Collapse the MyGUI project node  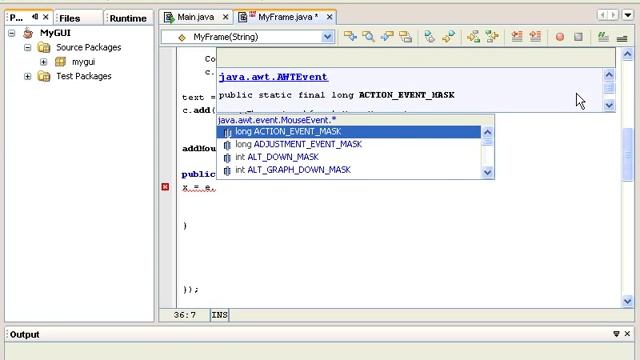click(x=11, y=33)
